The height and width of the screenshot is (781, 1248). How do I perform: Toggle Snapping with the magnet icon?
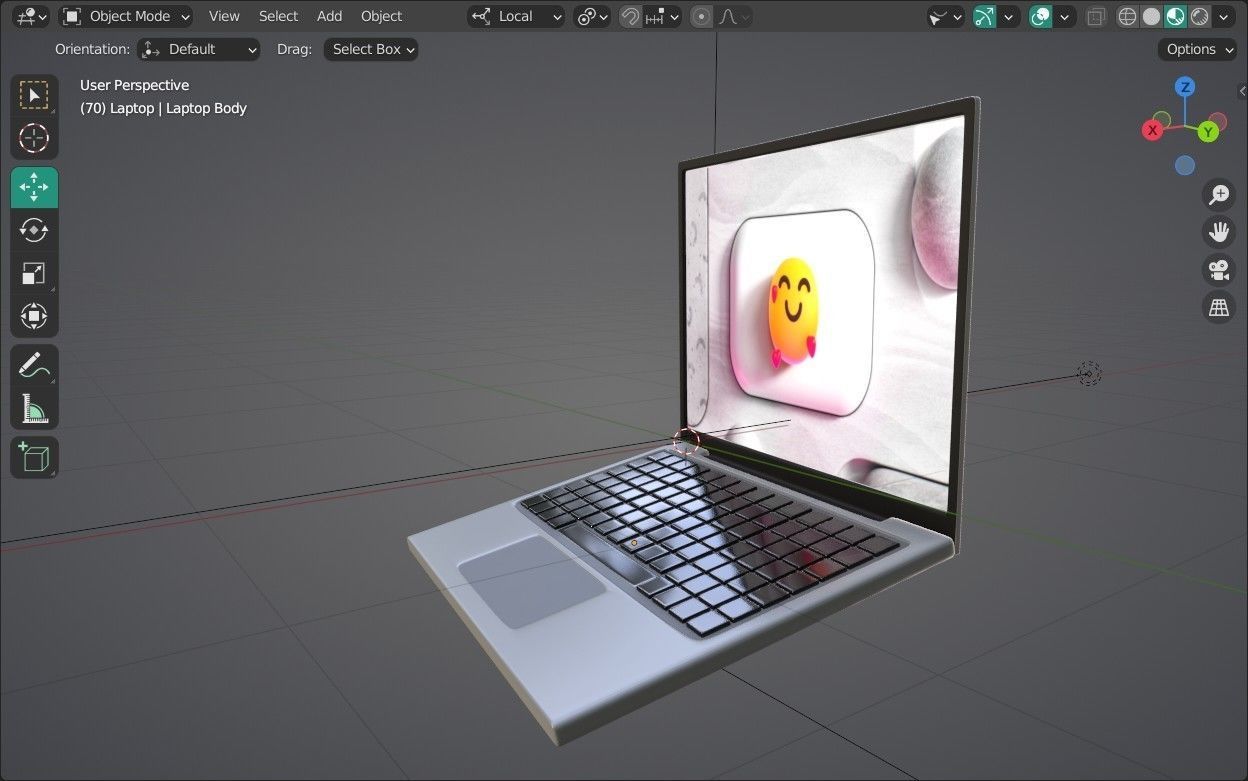click(630, 16)
